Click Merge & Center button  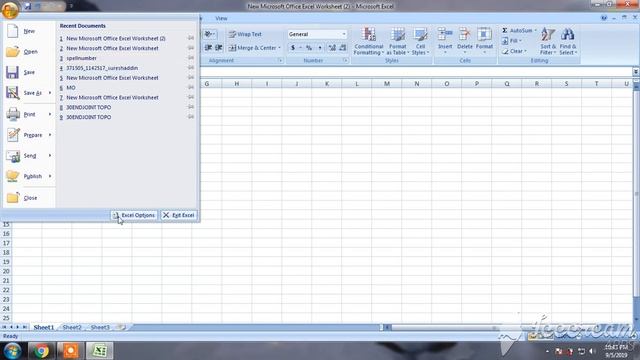click(252, 48)
